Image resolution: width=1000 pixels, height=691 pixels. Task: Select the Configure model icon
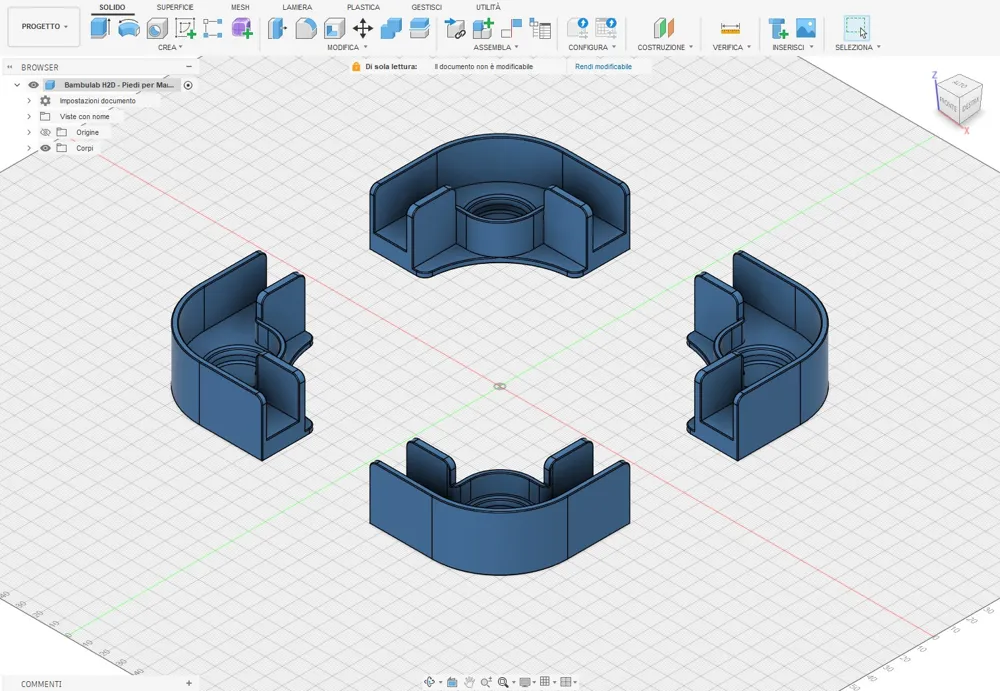pyautogui.click(x=578, y=28)
